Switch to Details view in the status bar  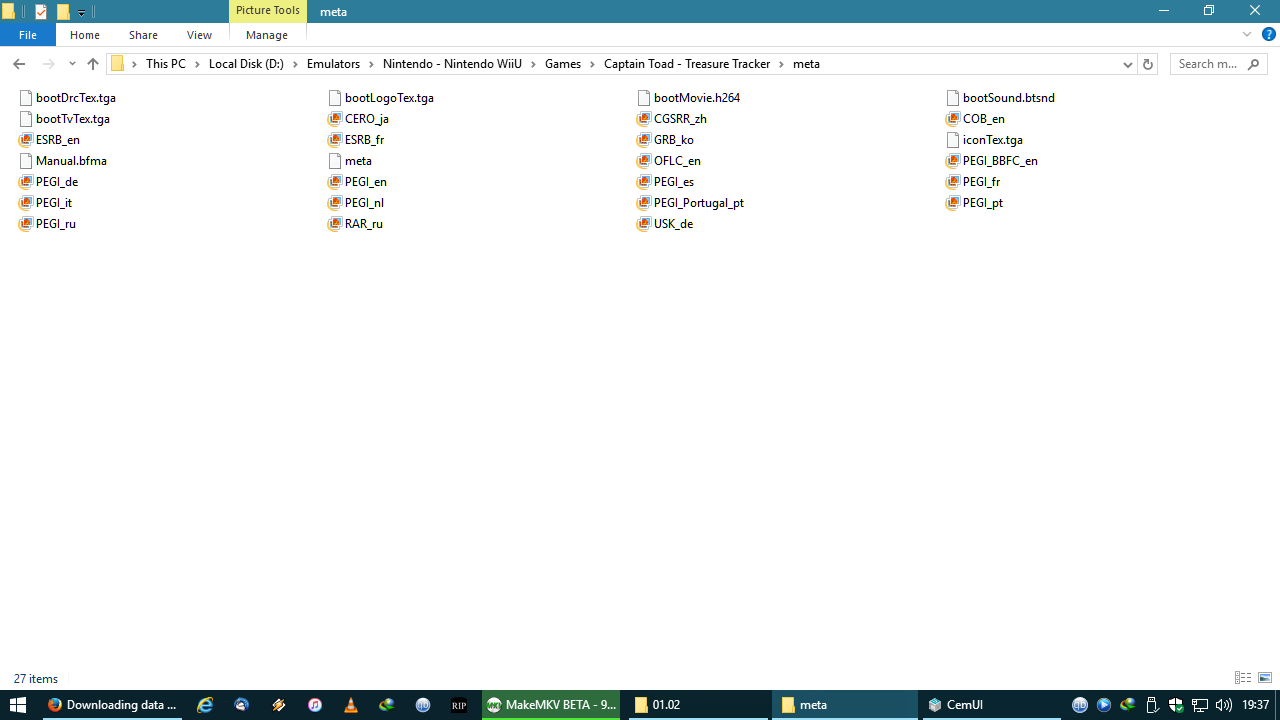pos(1243,678)
